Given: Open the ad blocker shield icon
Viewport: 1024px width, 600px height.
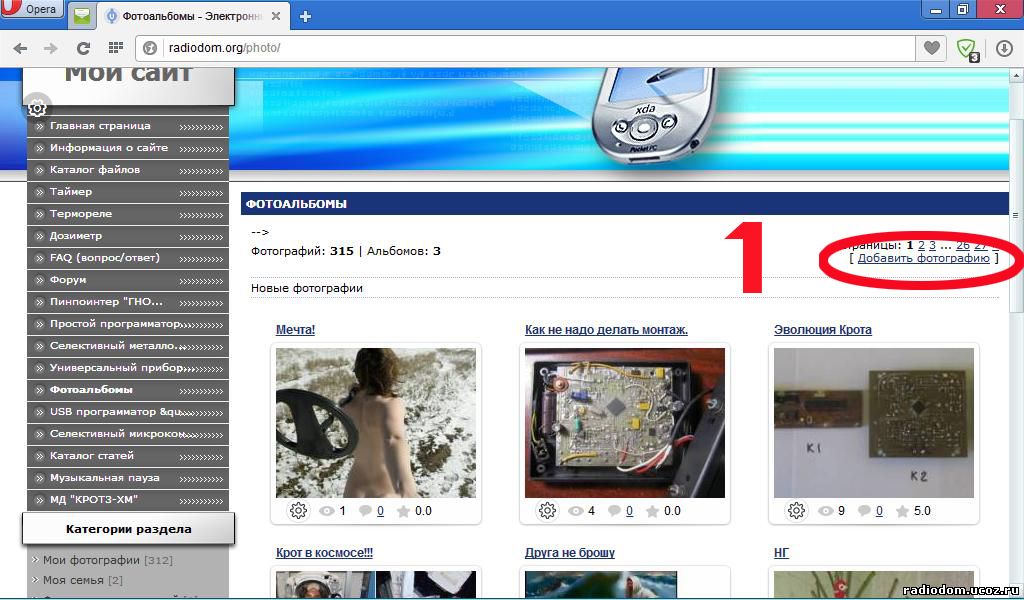Looking at the screenshot, I should click(x=966, y=48).
